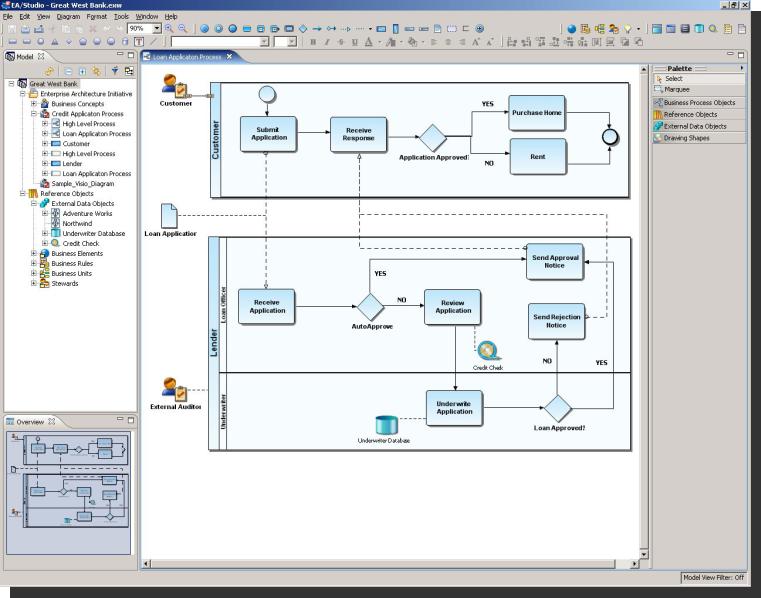Image resolution: width=761 pixels, height=598 pixels.
Task: Select the Overview panel tab
Action: (x=30, y=422)
